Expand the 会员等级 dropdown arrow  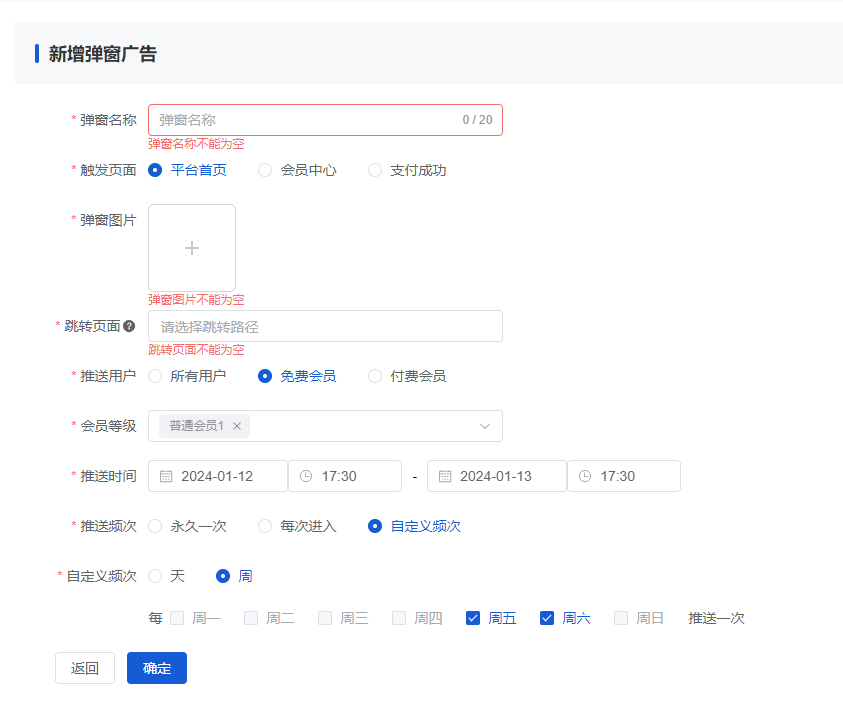click(x=485, y=426)
